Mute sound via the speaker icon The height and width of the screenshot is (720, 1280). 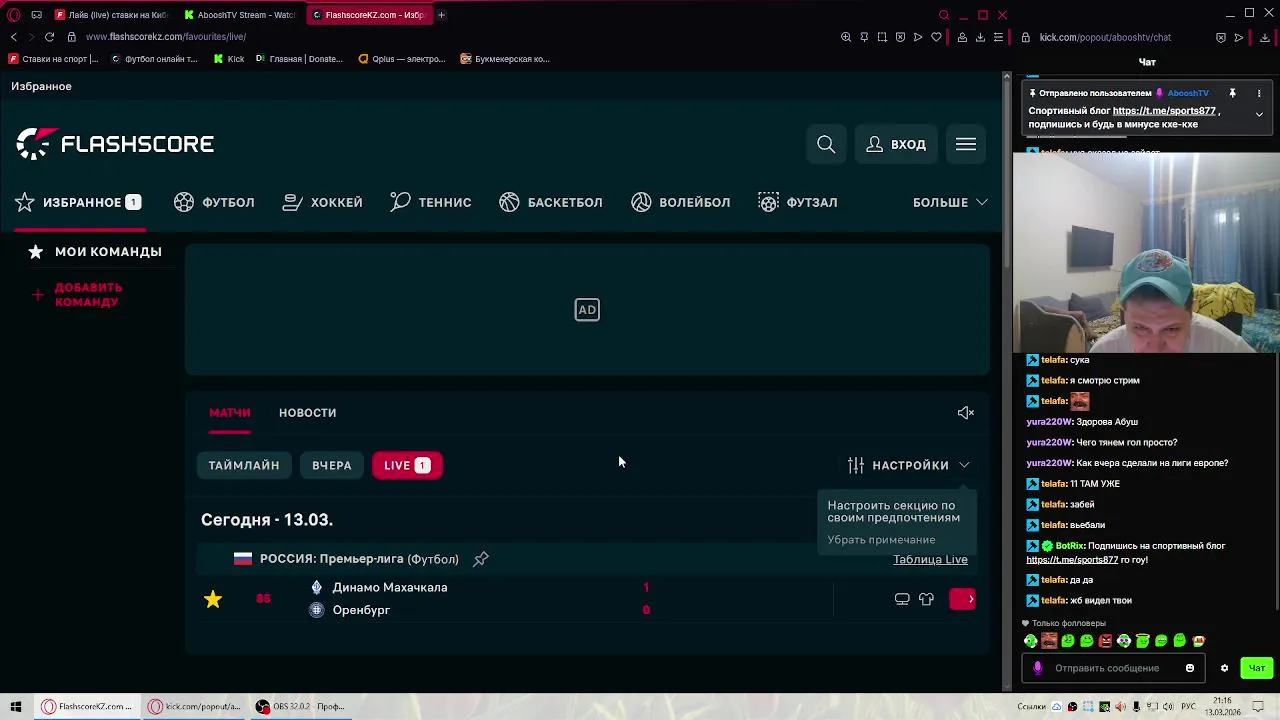pos(965,413)
